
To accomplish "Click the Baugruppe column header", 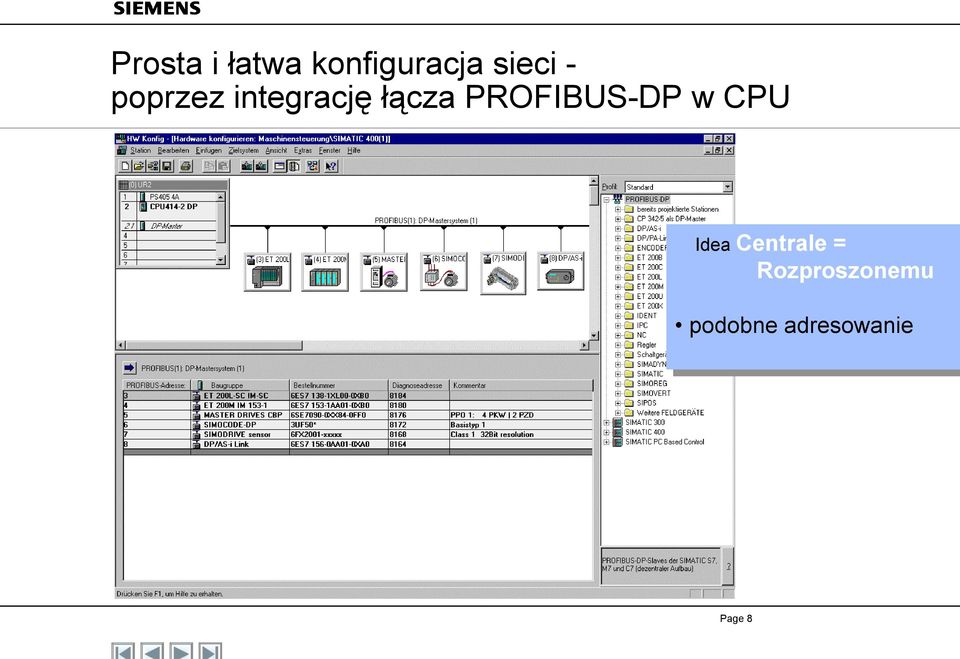I will tap(240, 385).
